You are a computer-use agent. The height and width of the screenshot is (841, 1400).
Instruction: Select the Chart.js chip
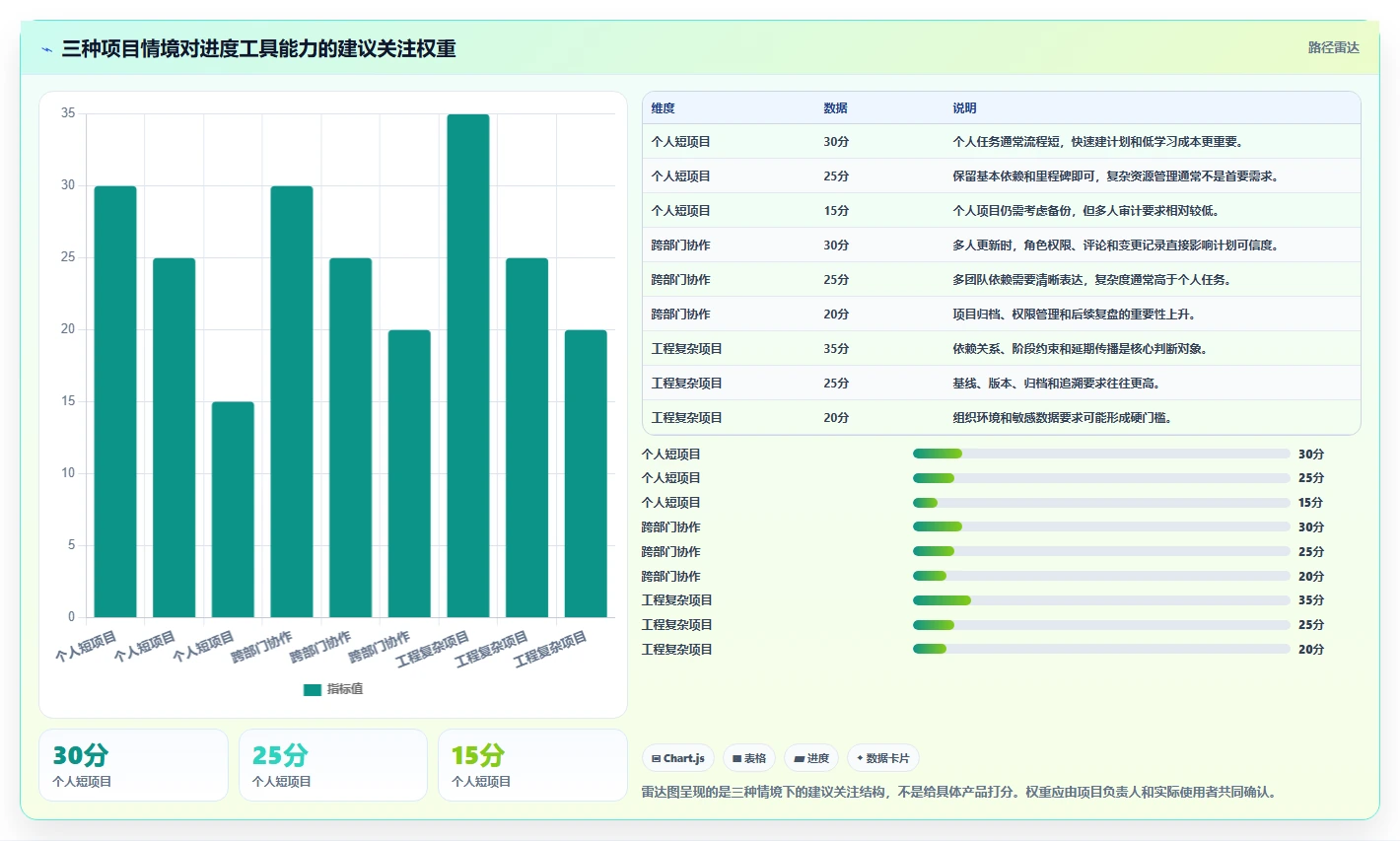(678, 758)
